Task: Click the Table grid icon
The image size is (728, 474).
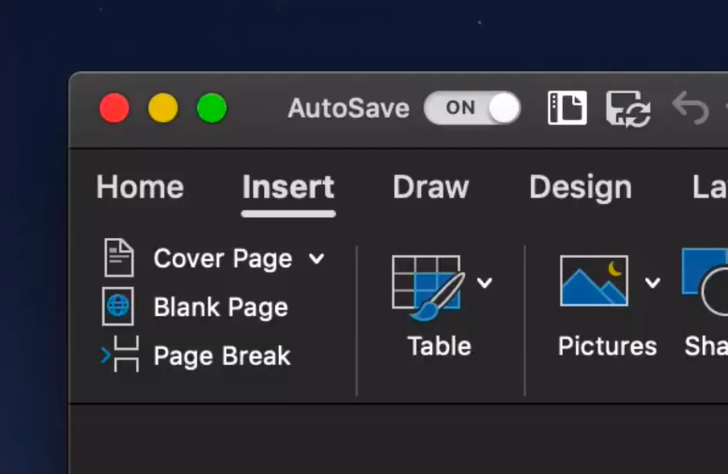Action: 428,288
